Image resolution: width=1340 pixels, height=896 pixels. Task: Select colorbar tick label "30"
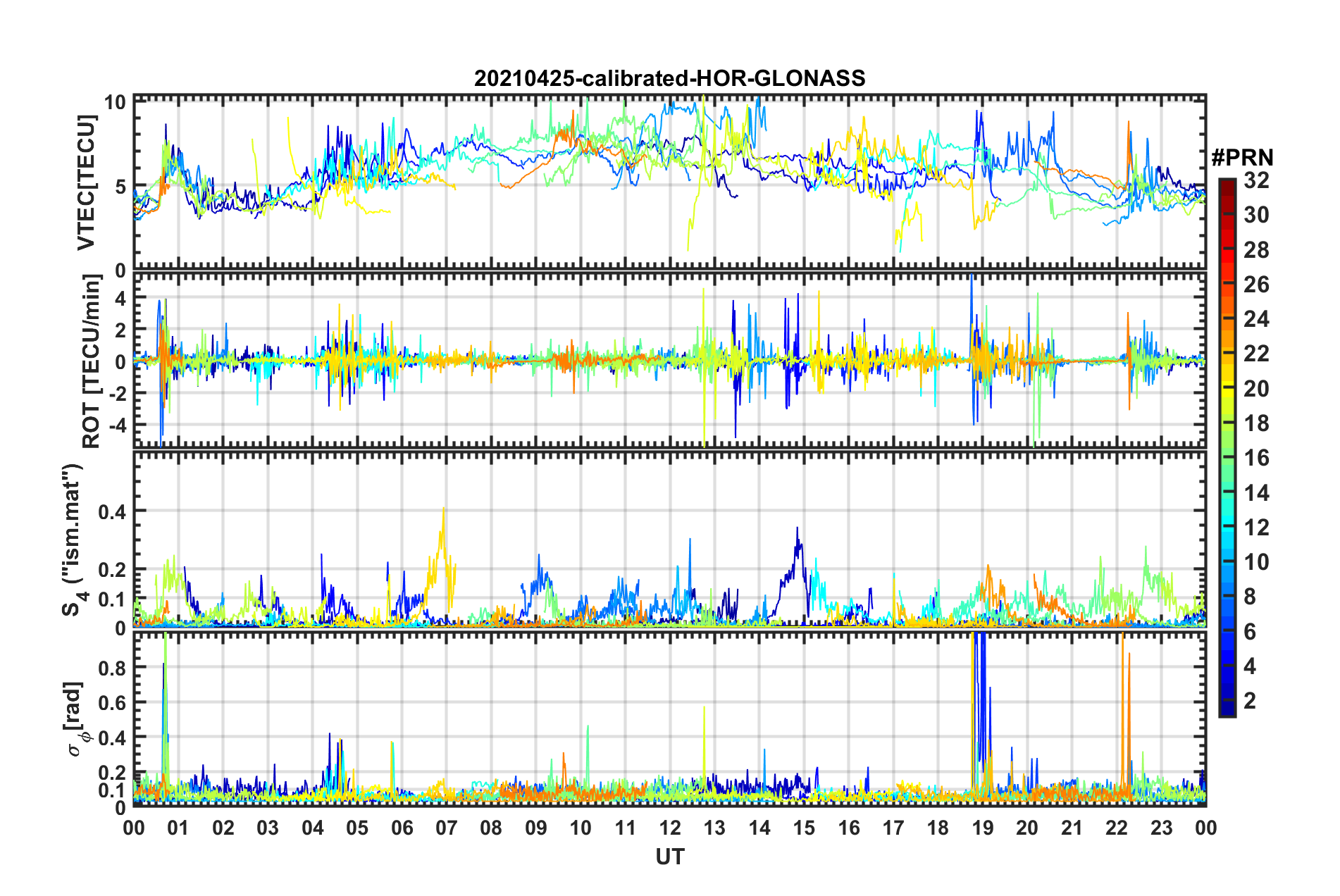tap(1256, 215)
